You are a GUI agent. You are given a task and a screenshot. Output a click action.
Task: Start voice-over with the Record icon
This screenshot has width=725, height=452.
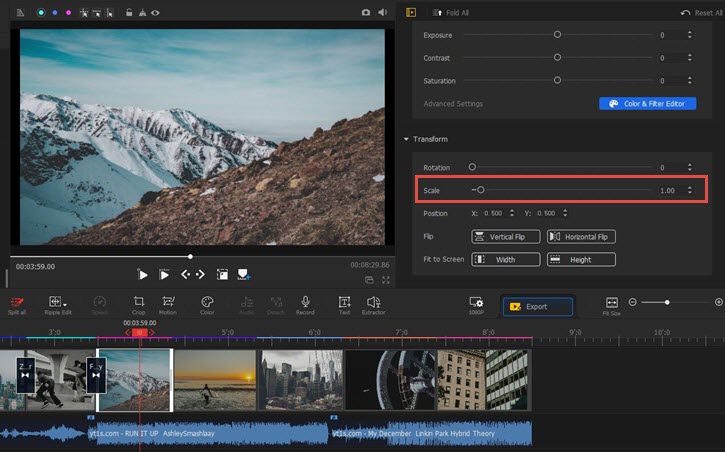[x=305, y=303]
